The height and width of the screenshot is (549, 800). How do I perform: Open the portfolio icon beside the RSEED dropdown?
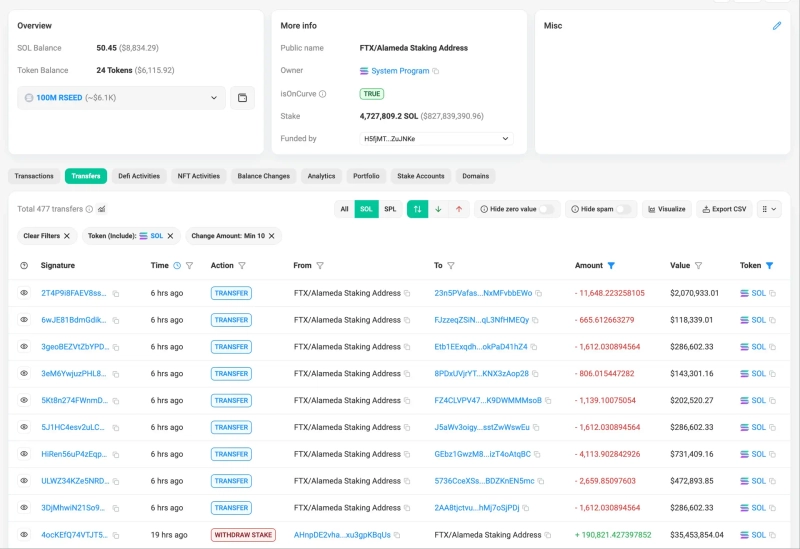[242, 98]
